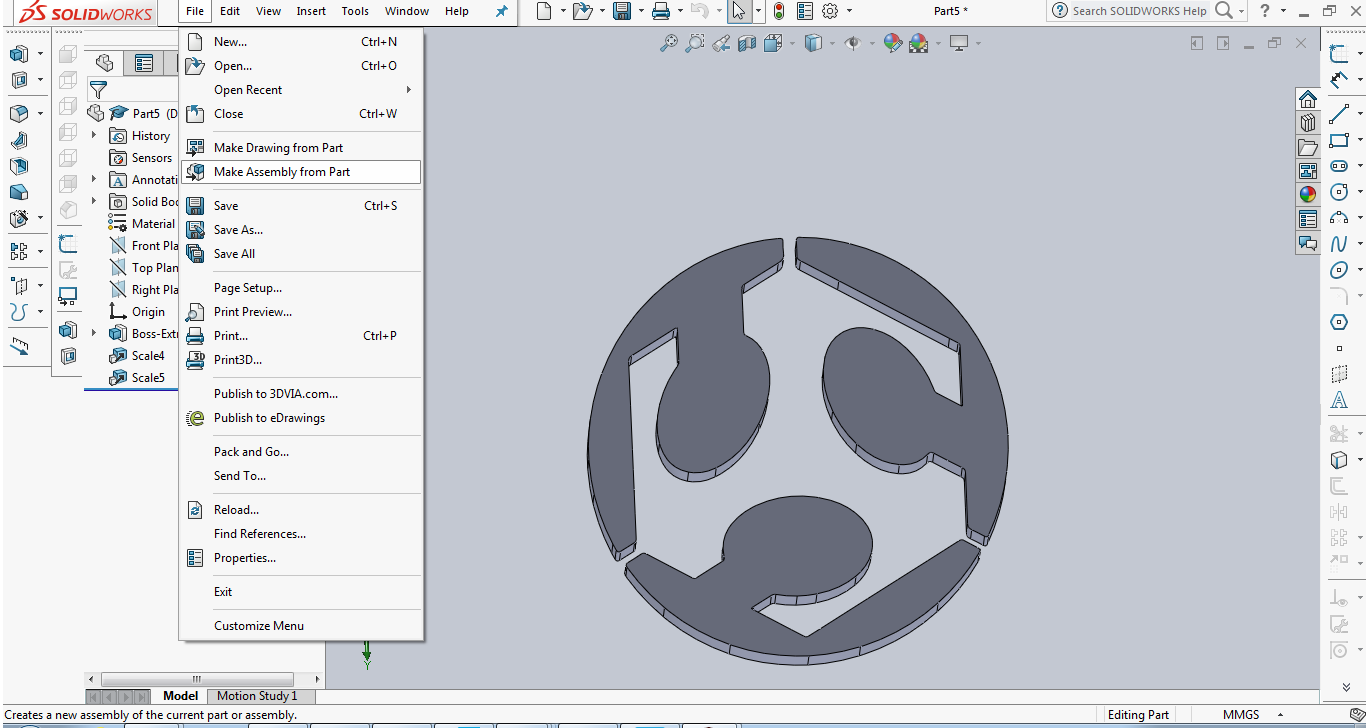Expand the Annotations tree node
The height and width of the screenshot is (728, 1366).
pos(94,179)
